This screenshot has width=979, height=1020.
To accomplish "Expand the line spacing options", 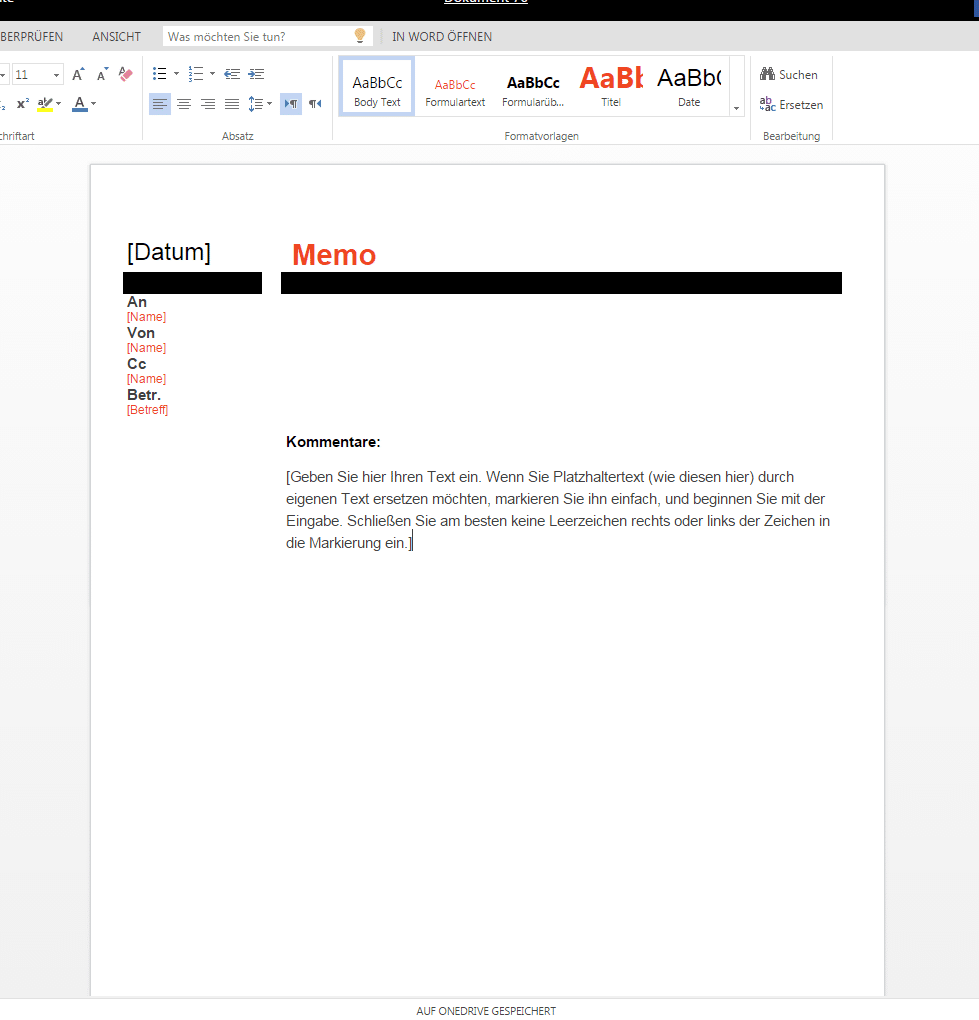I will click(x=270, y=104).
